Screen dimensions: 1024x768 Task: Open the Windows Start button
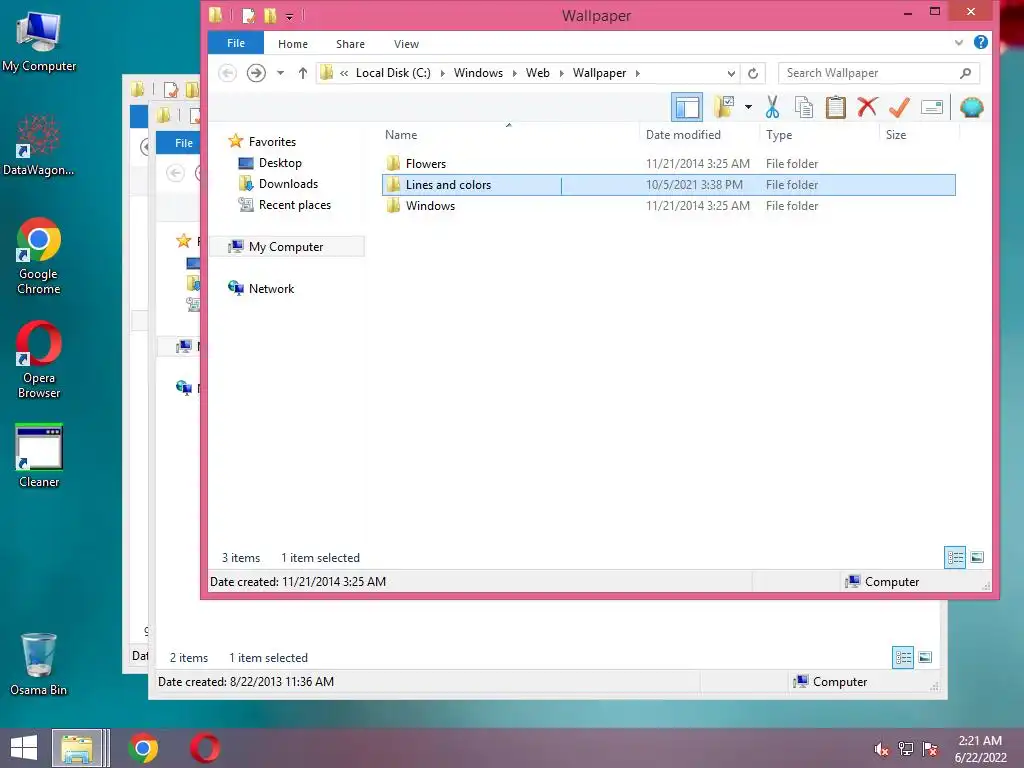point(24,748)
